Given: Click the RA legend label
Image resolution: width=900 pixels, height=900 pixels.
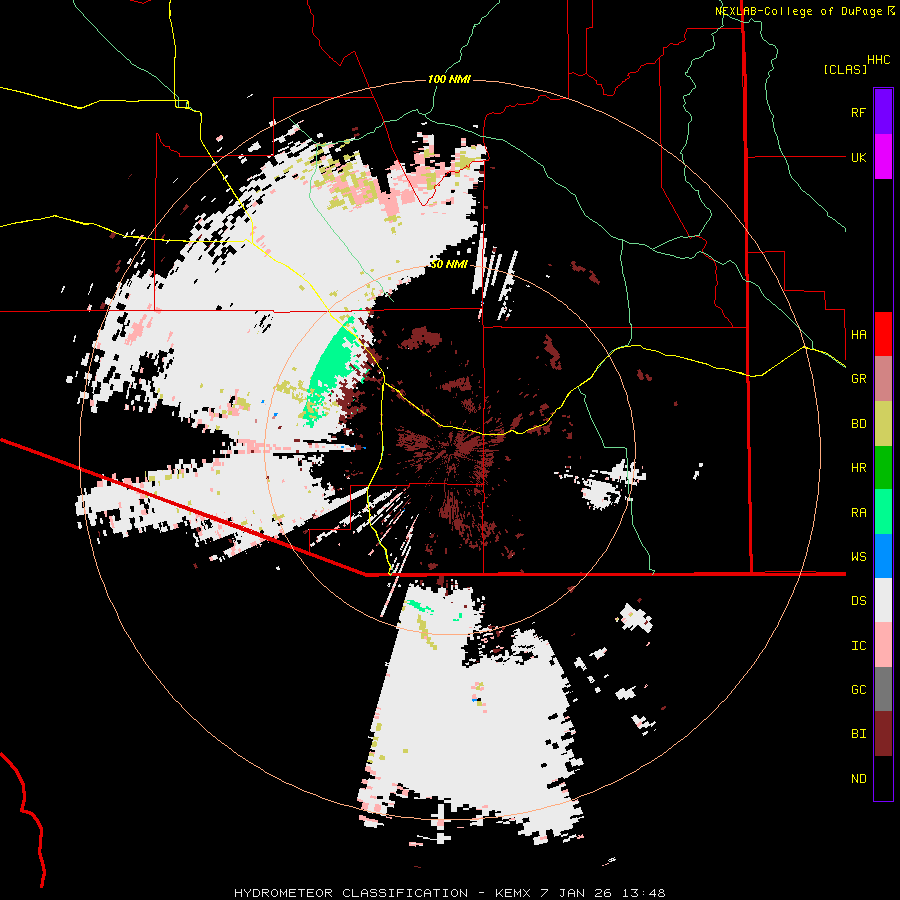Looking at the screenshot, I should pyautogui.click(x=858, y=513).
